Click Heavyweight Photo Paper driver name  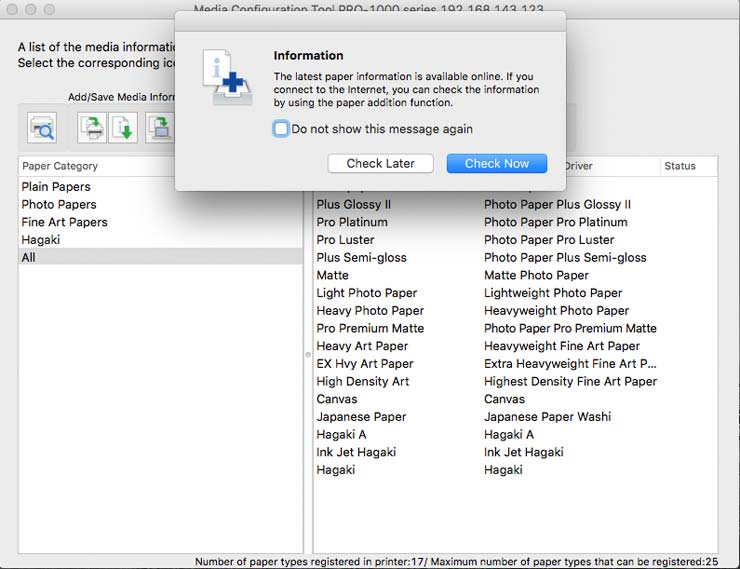pyautogui.click(x=556, y=310)
